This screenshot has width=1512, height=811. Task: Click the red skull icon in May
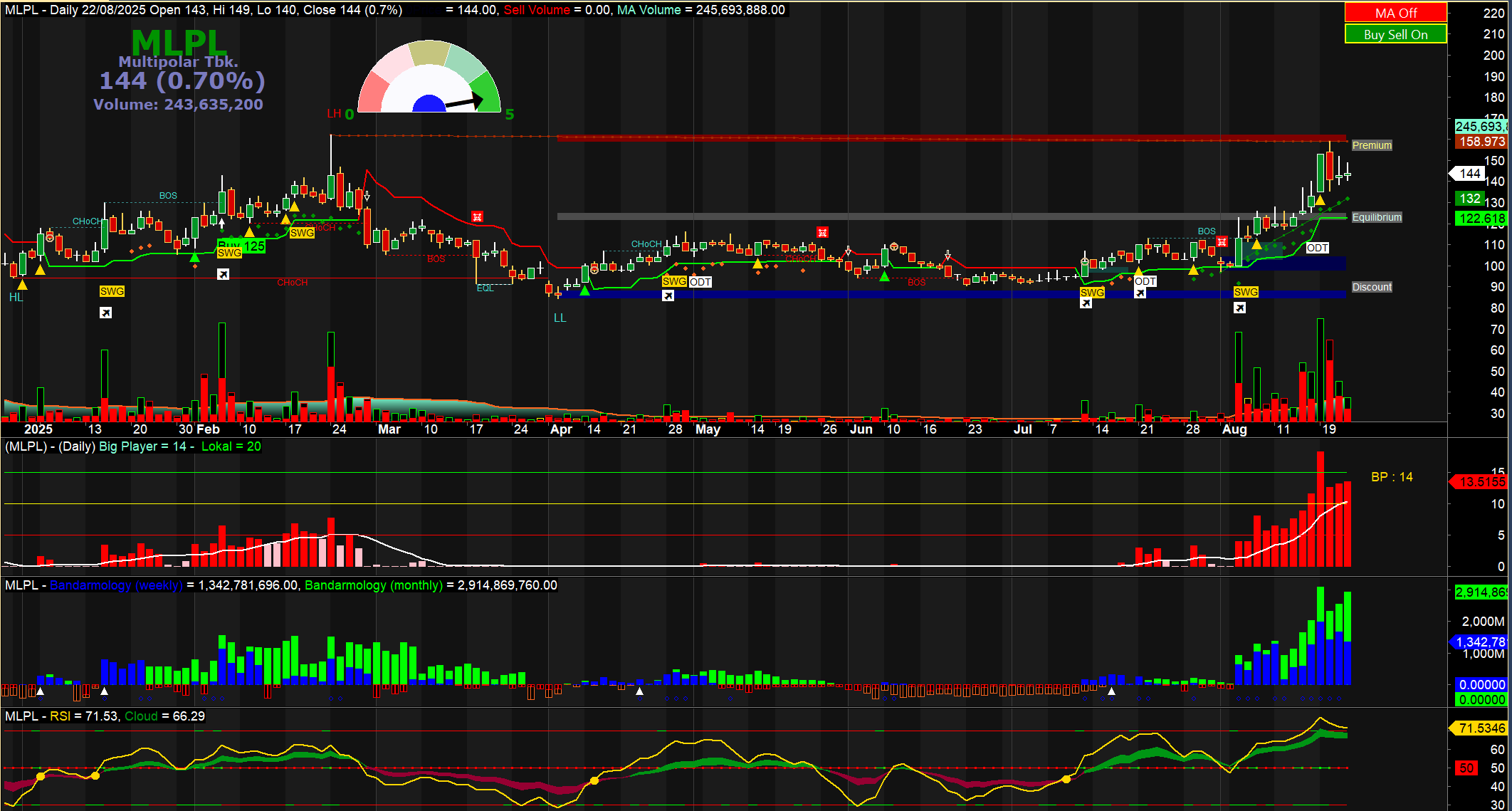(822, 232)
